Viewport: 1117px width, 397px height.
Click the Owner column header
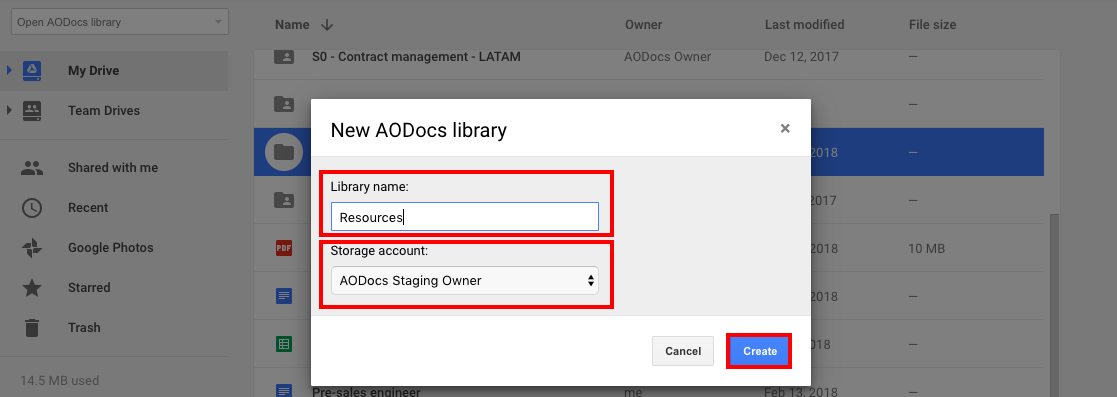[643, 25]
